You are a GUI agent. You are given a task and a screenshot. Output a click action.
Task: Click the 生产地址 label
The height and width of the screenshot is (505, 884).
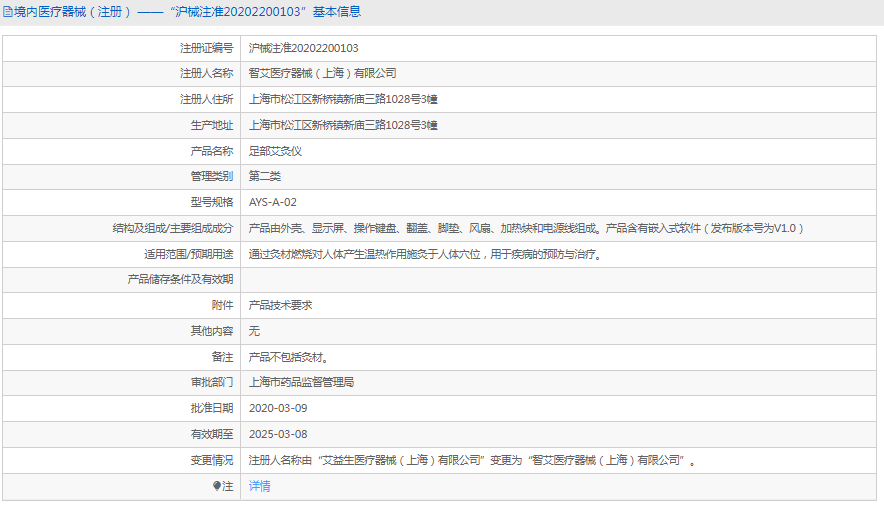pyautogui.click(x=211, y=125)
